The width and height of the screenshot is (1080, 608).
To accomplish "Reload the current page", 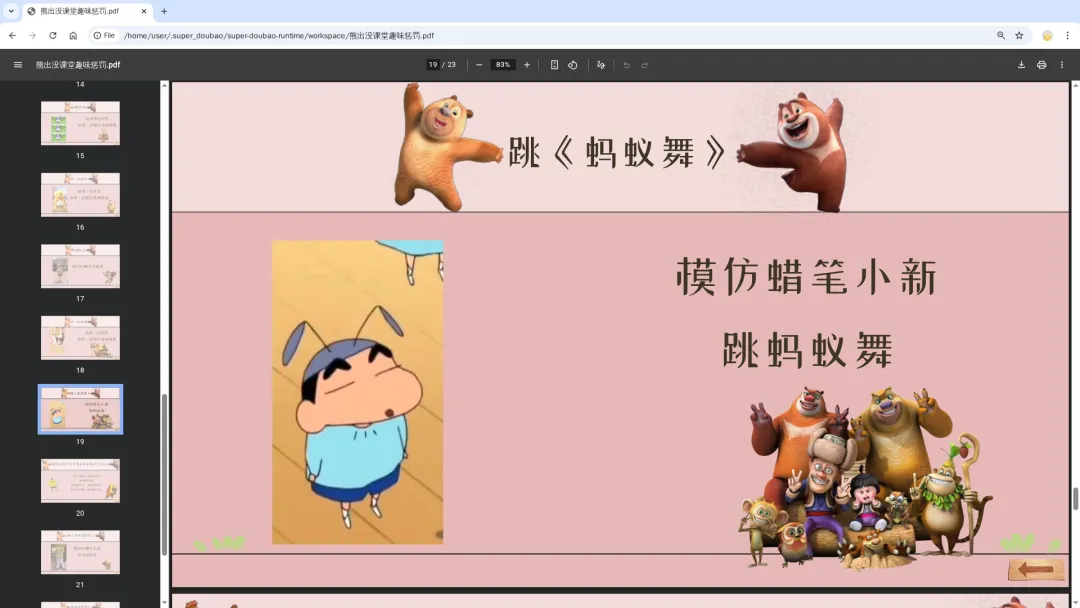I will 52,35.
